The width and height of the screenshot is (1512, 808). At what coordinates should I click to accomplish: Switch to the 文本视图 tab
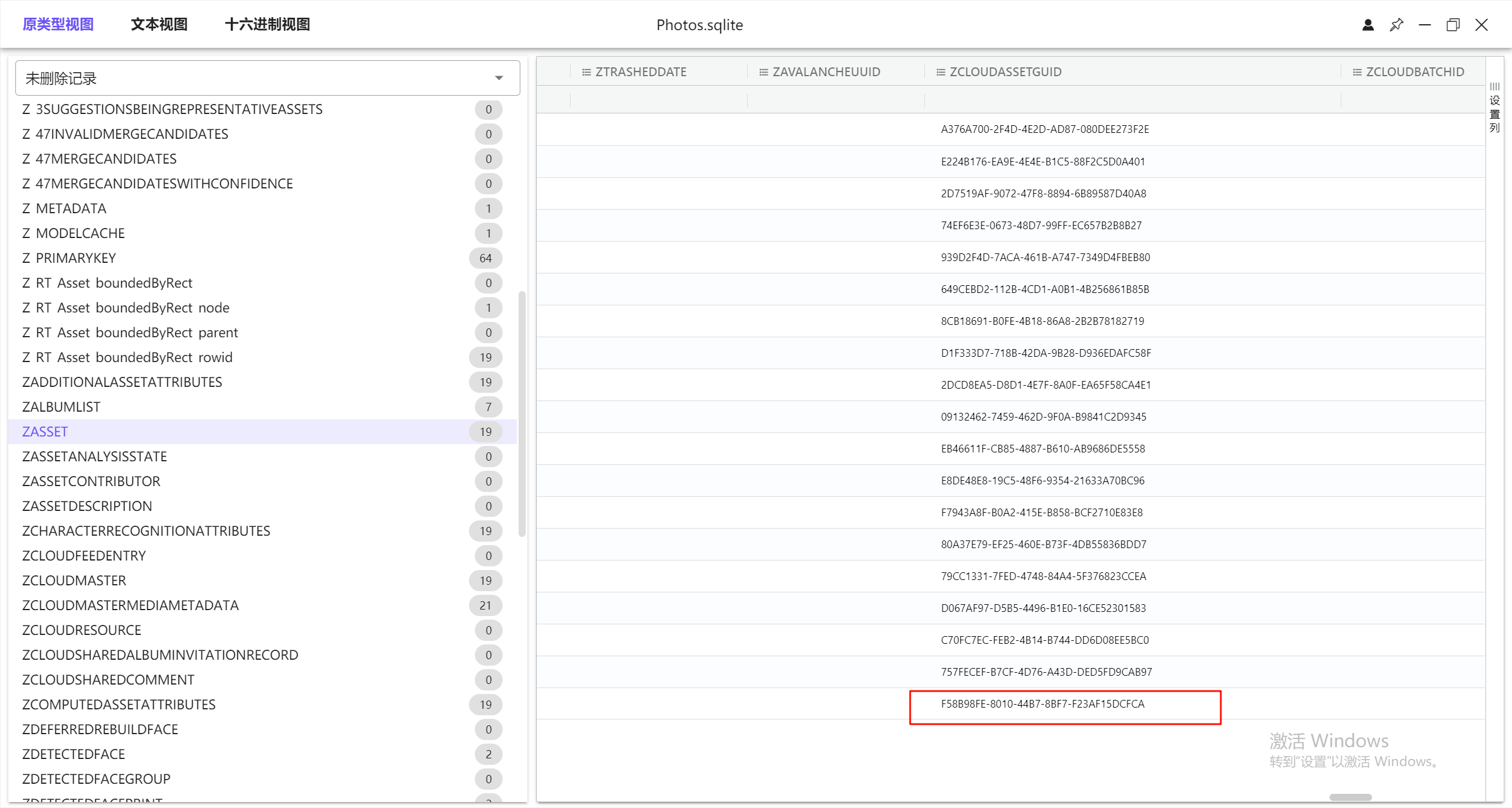click(x=159, y=25)
